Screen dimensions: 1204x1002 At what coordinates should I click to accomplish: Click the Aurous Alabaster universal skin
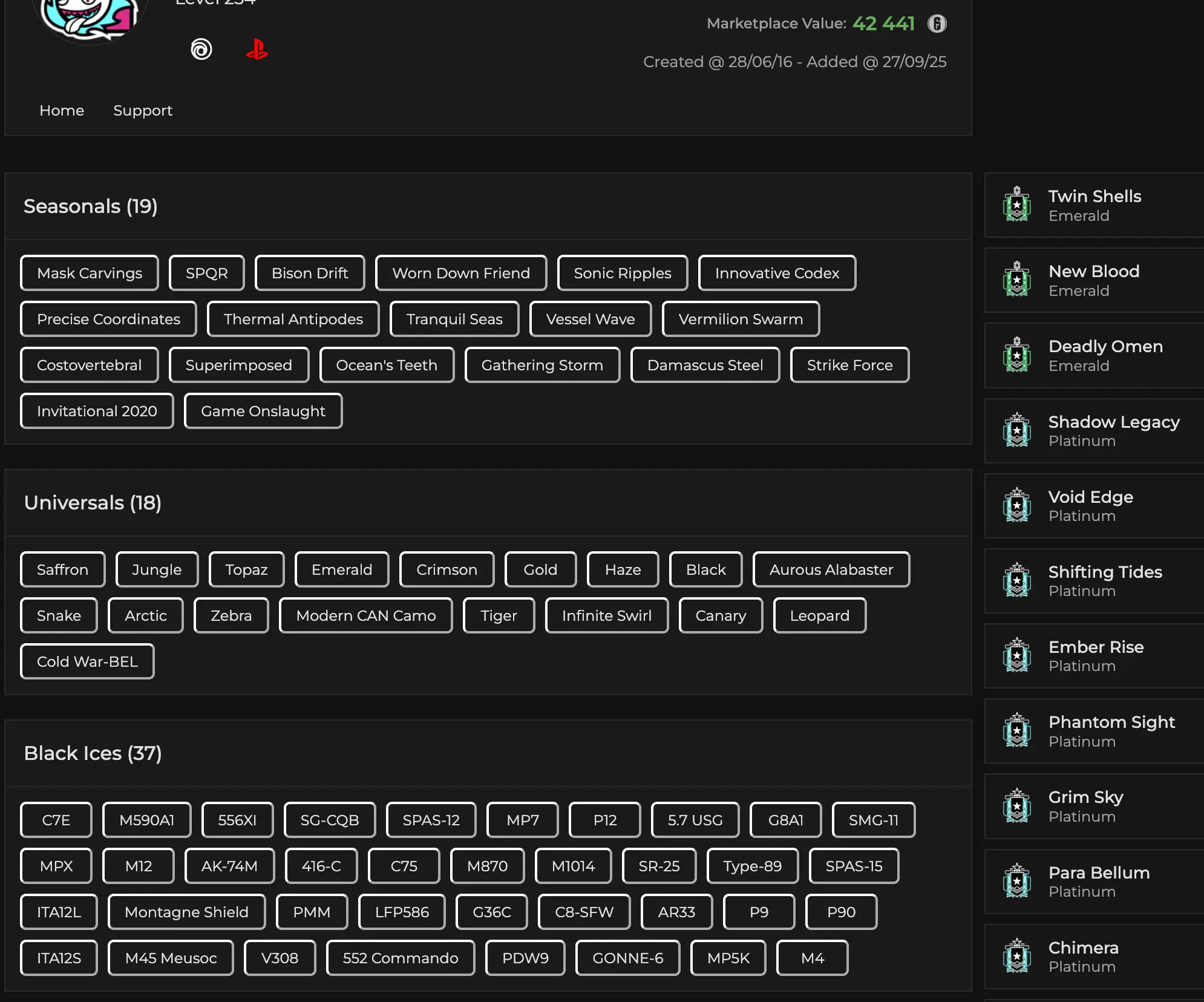831,570
